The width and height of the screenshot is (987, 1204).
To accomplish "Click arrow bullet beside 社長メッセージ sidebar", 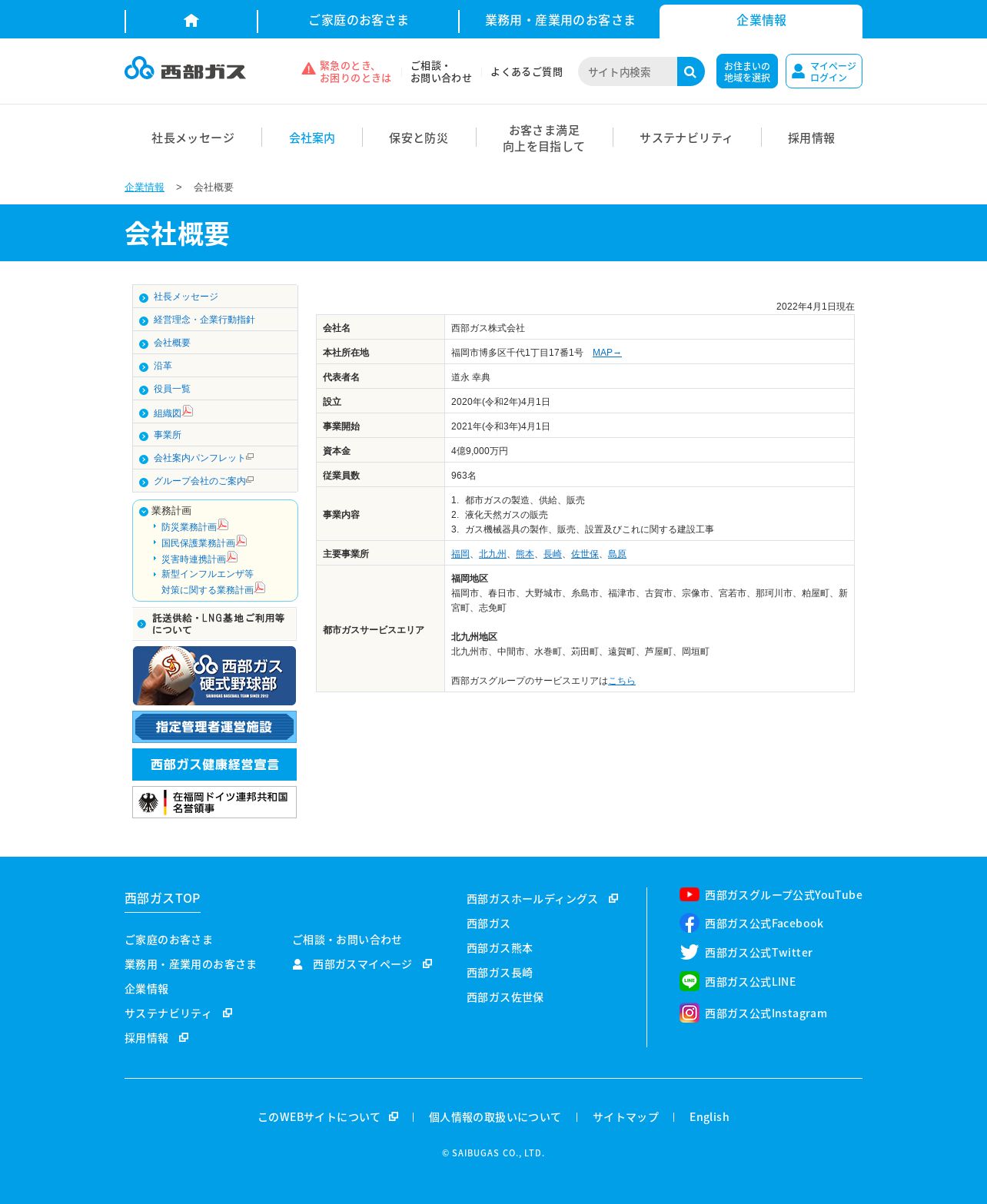I will [x=144, y=297].
